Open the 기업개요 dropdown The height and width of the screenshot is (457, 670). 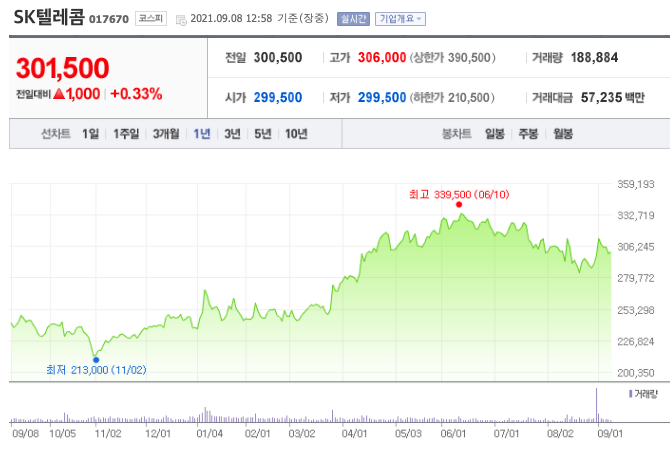[400, 19]
